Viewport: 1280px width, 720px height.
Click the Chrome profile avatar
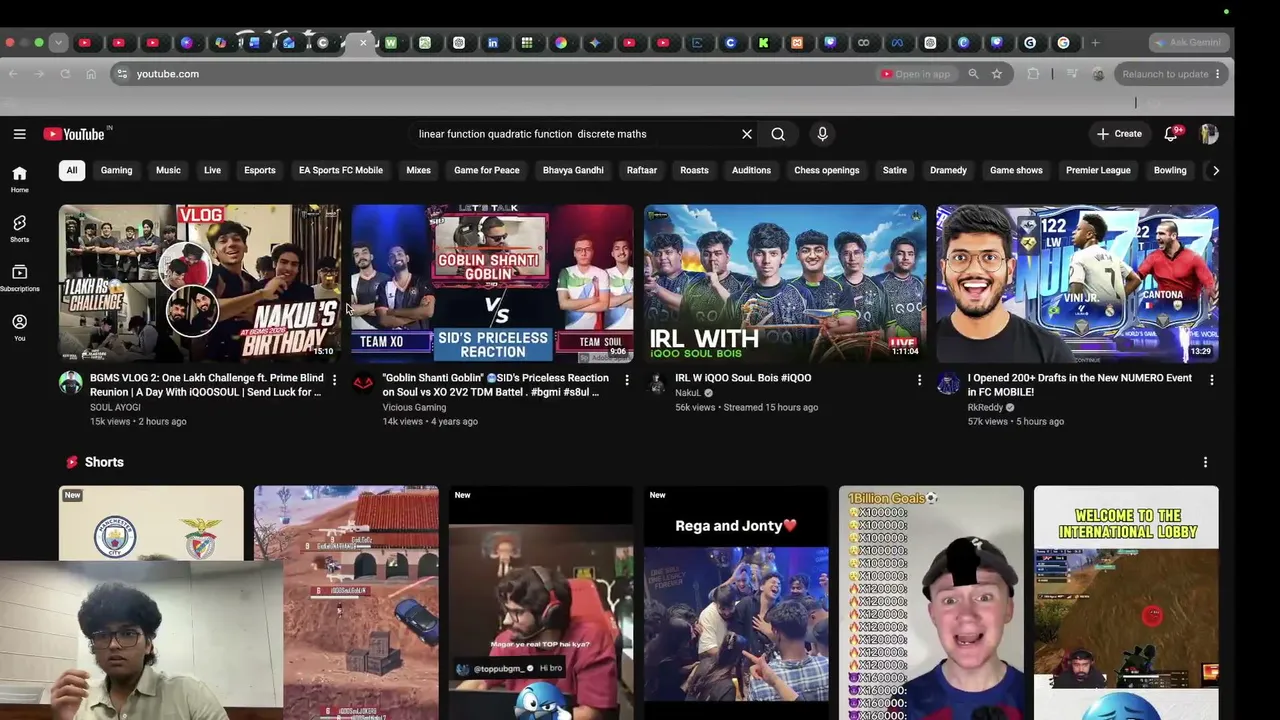pyautogui.click(x=1098, y=74)
